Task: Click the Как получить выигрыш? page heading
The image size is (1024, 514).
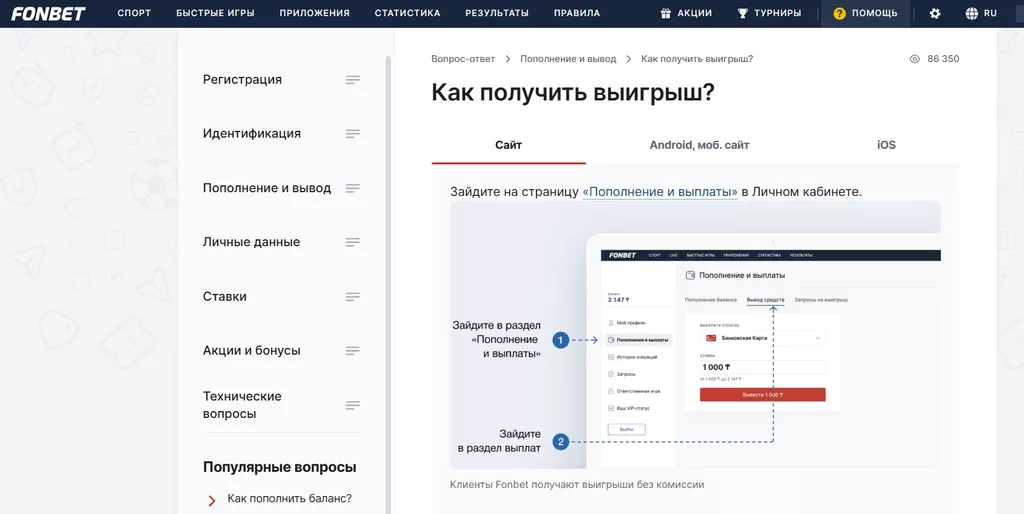Action: click(x=573, y=93)
